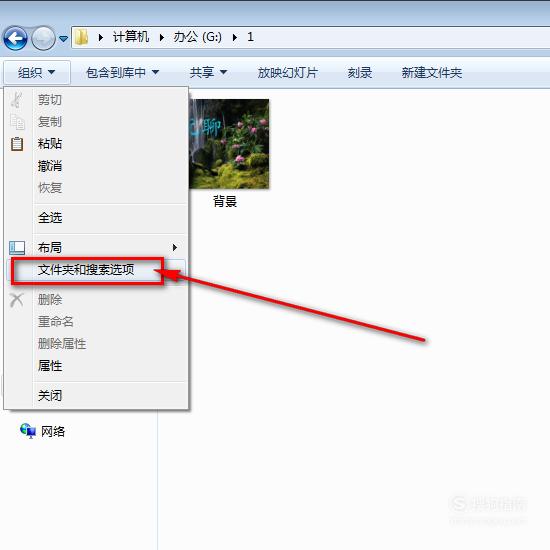Click the Forward navigation arrow button

[x=43, y=38]
